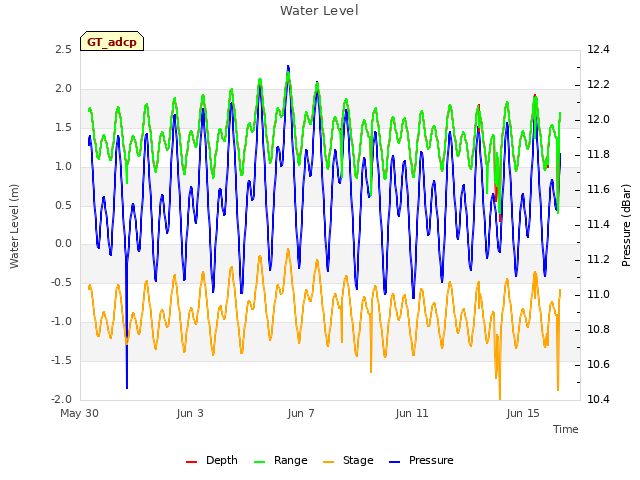Select the Depth legend entry
The height and width of the screenshot is (480, 640).
(x=212, y=460)
